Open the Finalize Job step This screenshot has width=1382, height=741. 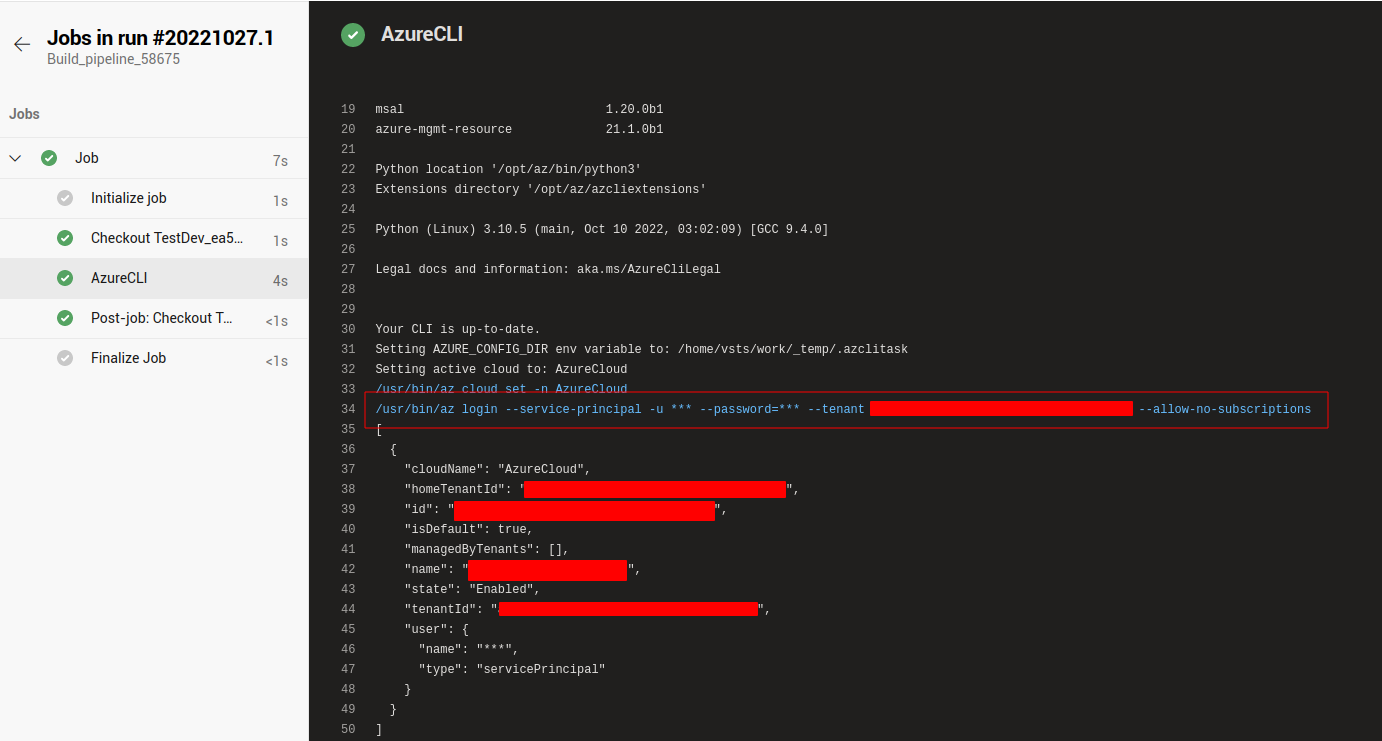coord(154,358)
